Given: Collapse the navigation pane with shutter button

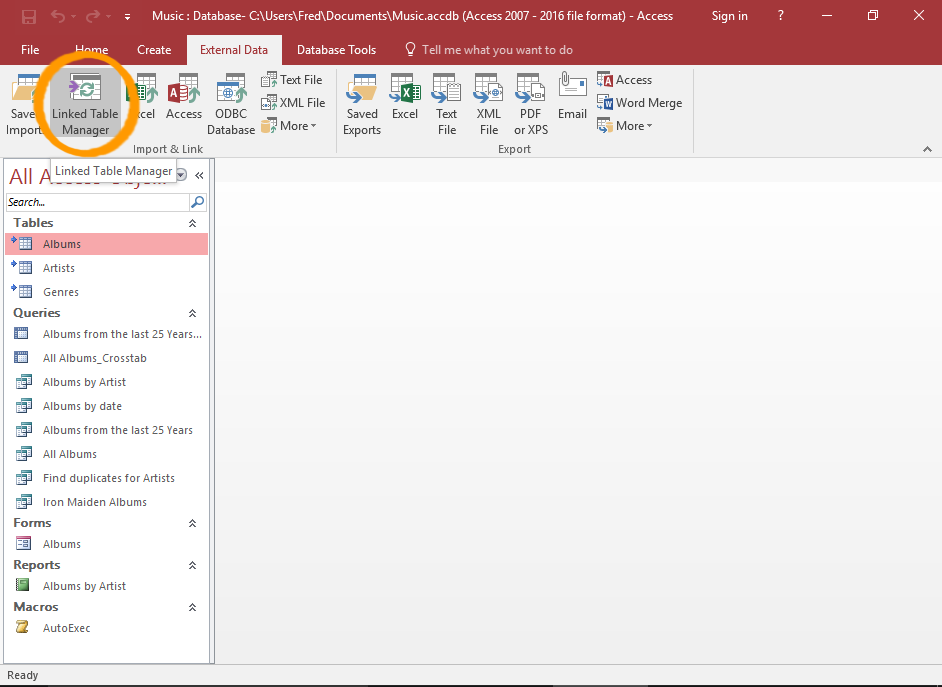Looking at the screenshot, I should coord(199,175).
